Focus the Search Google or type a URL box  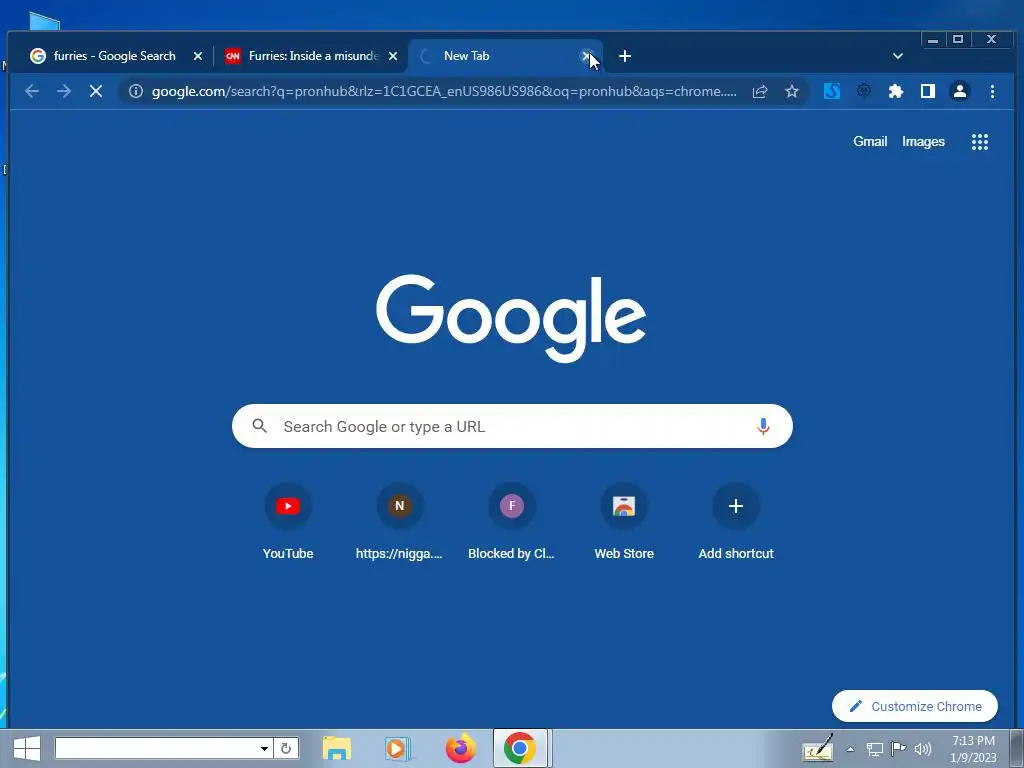point(513,426)
